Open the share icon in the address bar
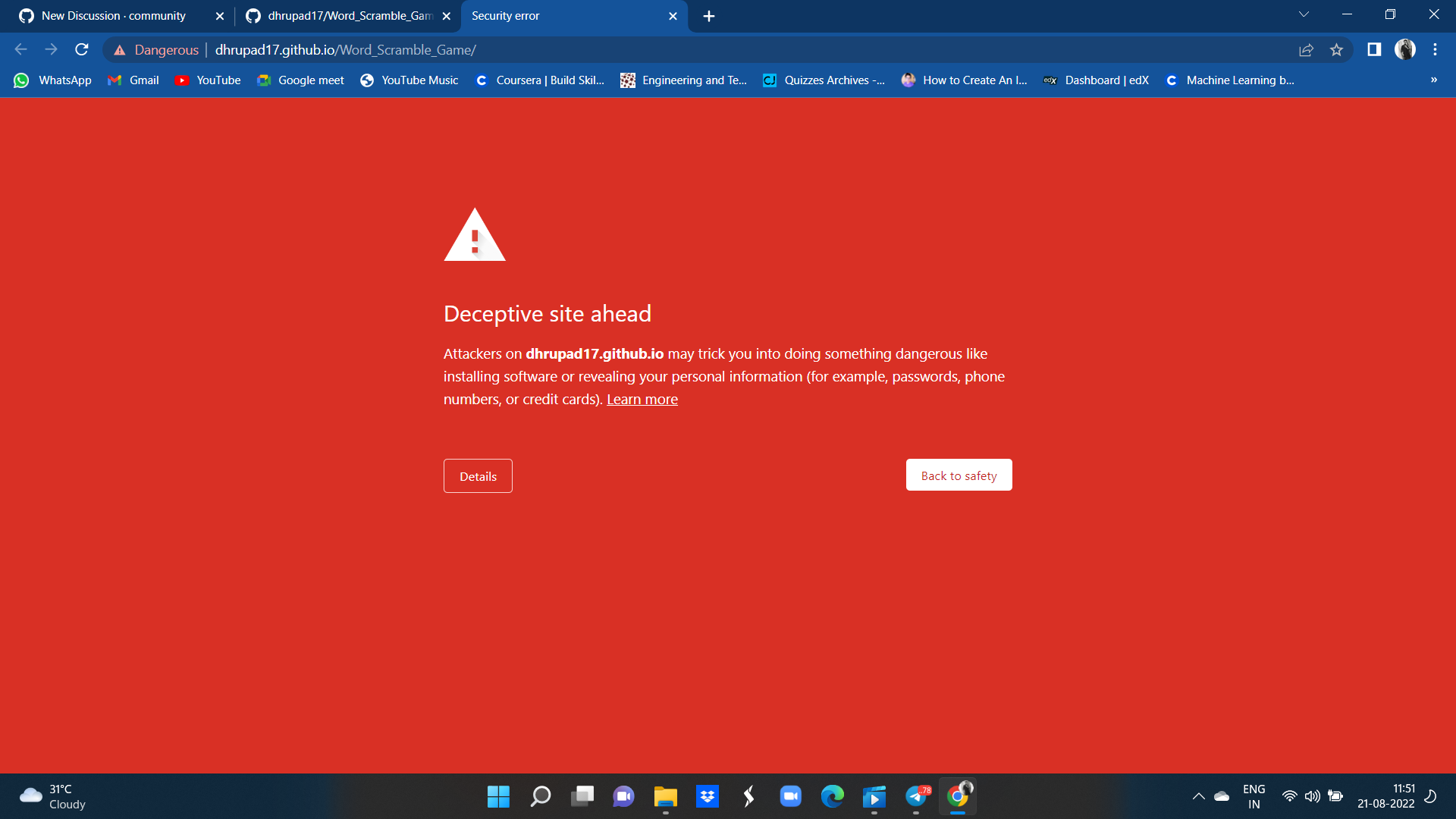Screen dimensions: 1456x819 click(x=1307, y=50)
